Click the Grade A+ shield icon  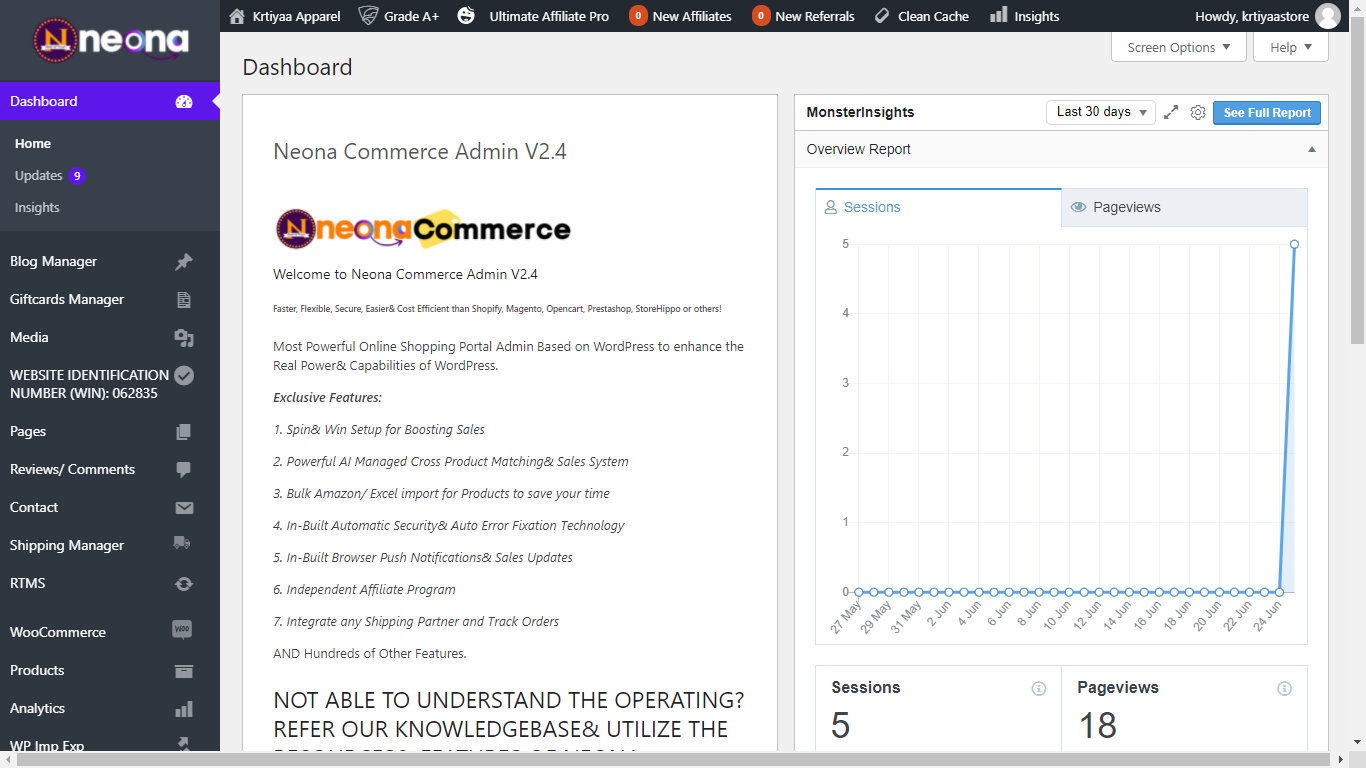tap(368, 16)
